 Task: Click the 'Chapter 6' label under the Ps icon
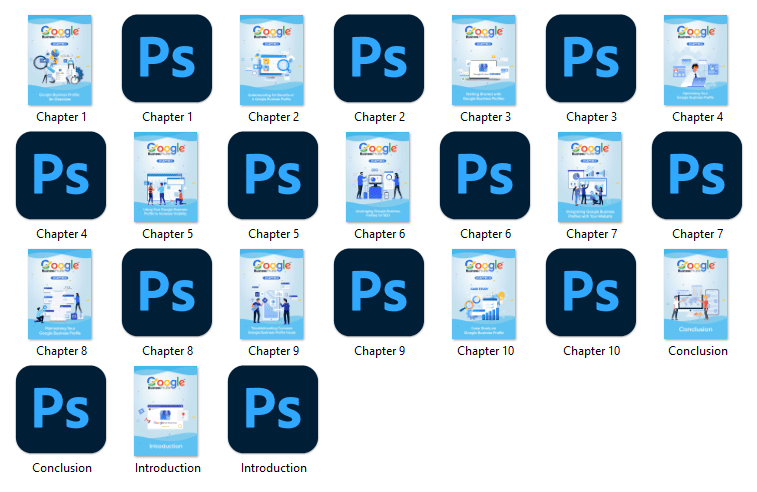(486, 234)
